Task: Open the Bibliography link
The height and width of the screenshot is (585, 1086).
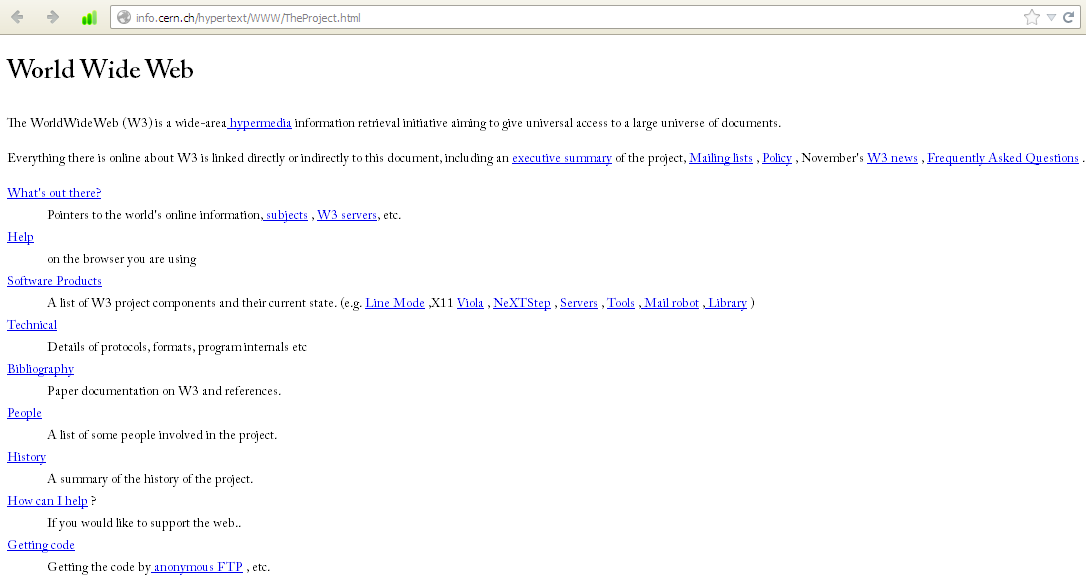Action: coord(40,369)
